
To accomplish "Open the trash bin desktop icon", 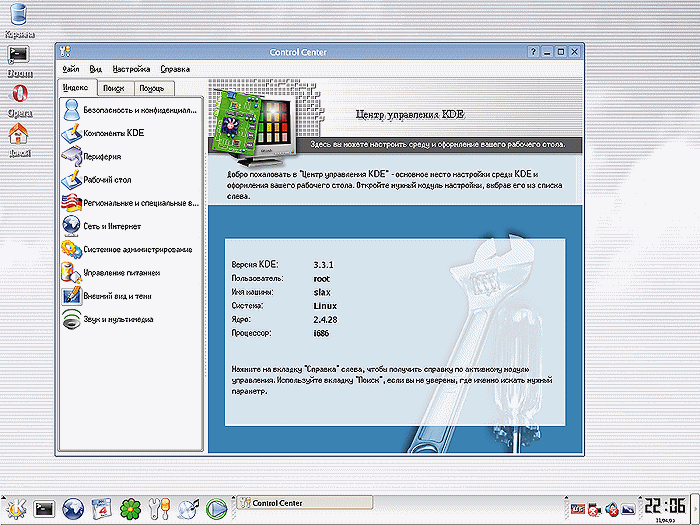I will (19, 13).
